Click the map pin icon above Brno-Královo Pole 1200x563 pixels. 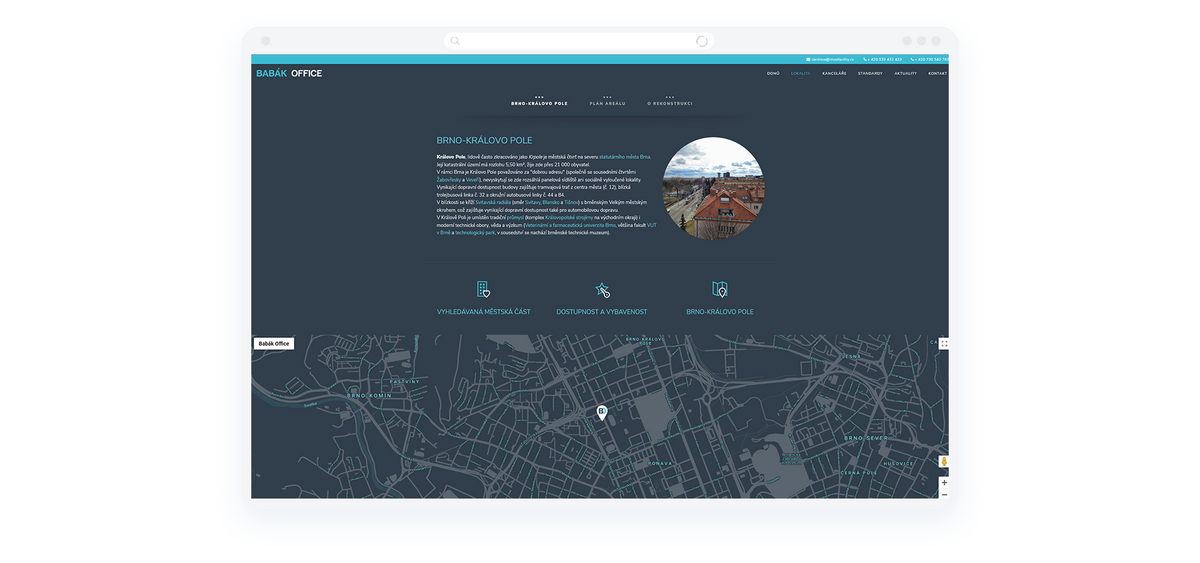pyautogui.click(x=719, y=289)
